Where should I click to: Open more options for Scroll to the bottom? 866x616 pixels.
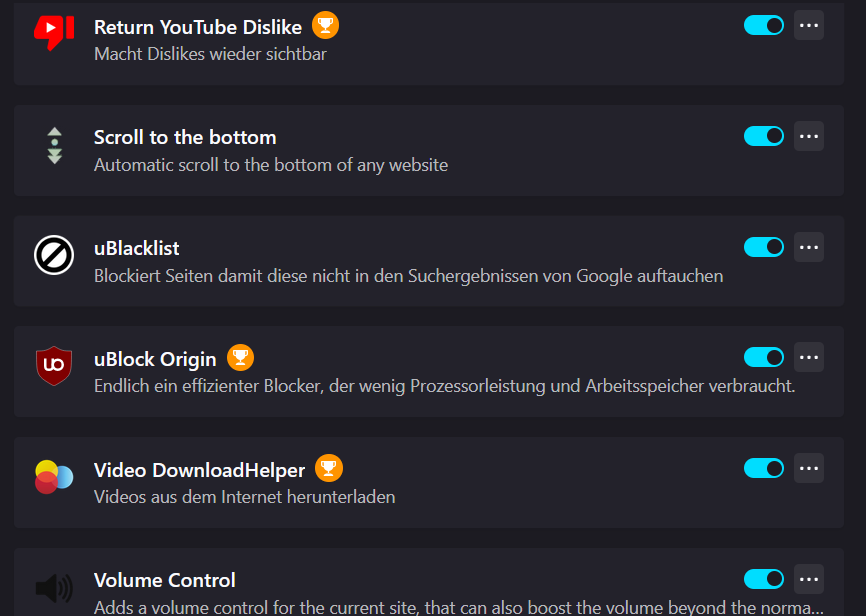[809, 136]
